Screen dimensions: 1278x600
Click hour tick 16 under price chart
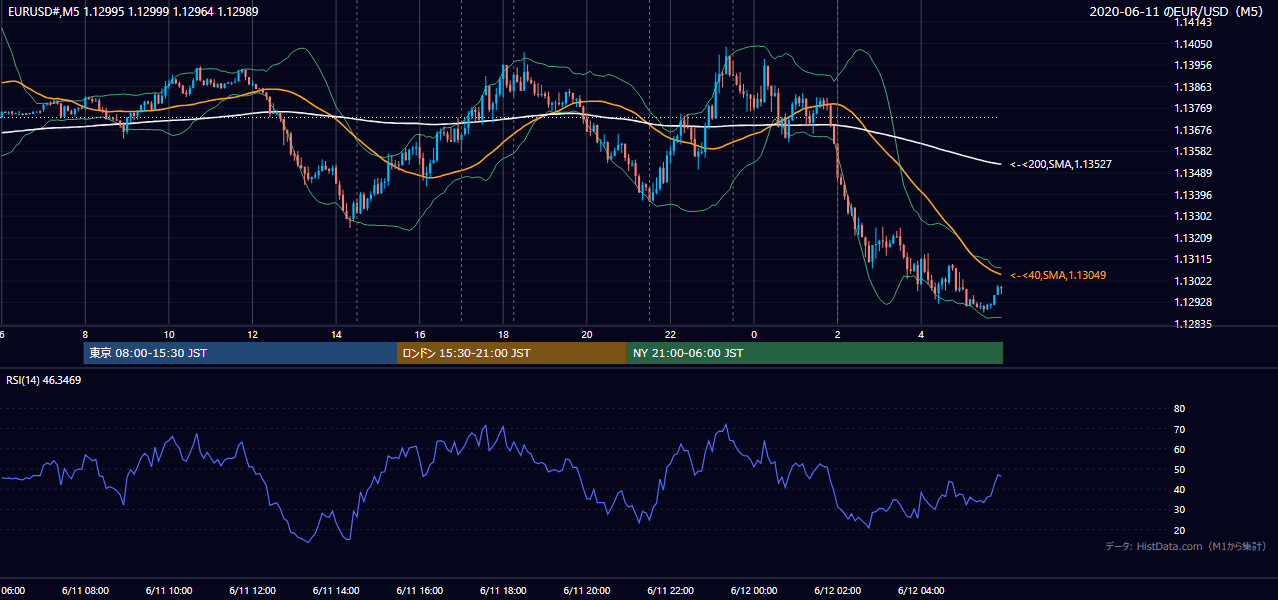point(420,334)
